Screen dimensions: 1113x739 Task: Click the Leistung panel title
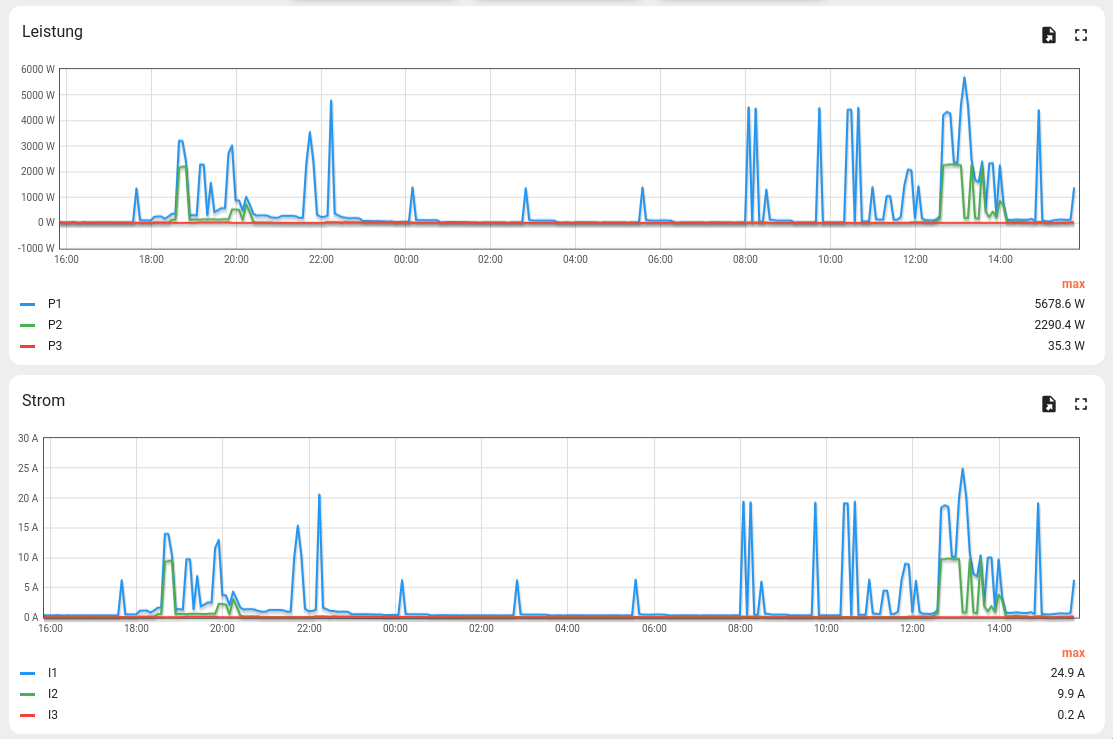pos(52,31)
